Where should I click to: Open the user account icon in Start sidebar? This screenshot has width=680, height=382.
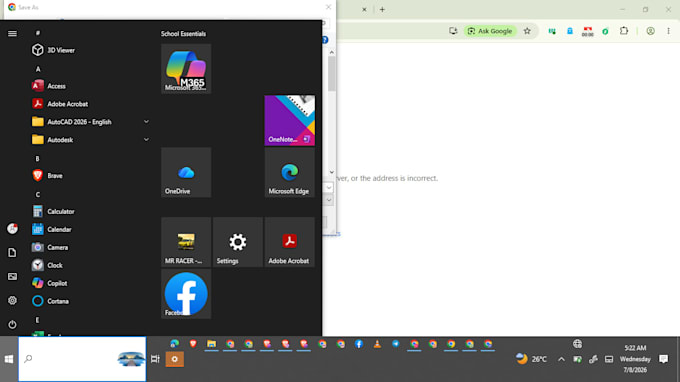[12, 229]
